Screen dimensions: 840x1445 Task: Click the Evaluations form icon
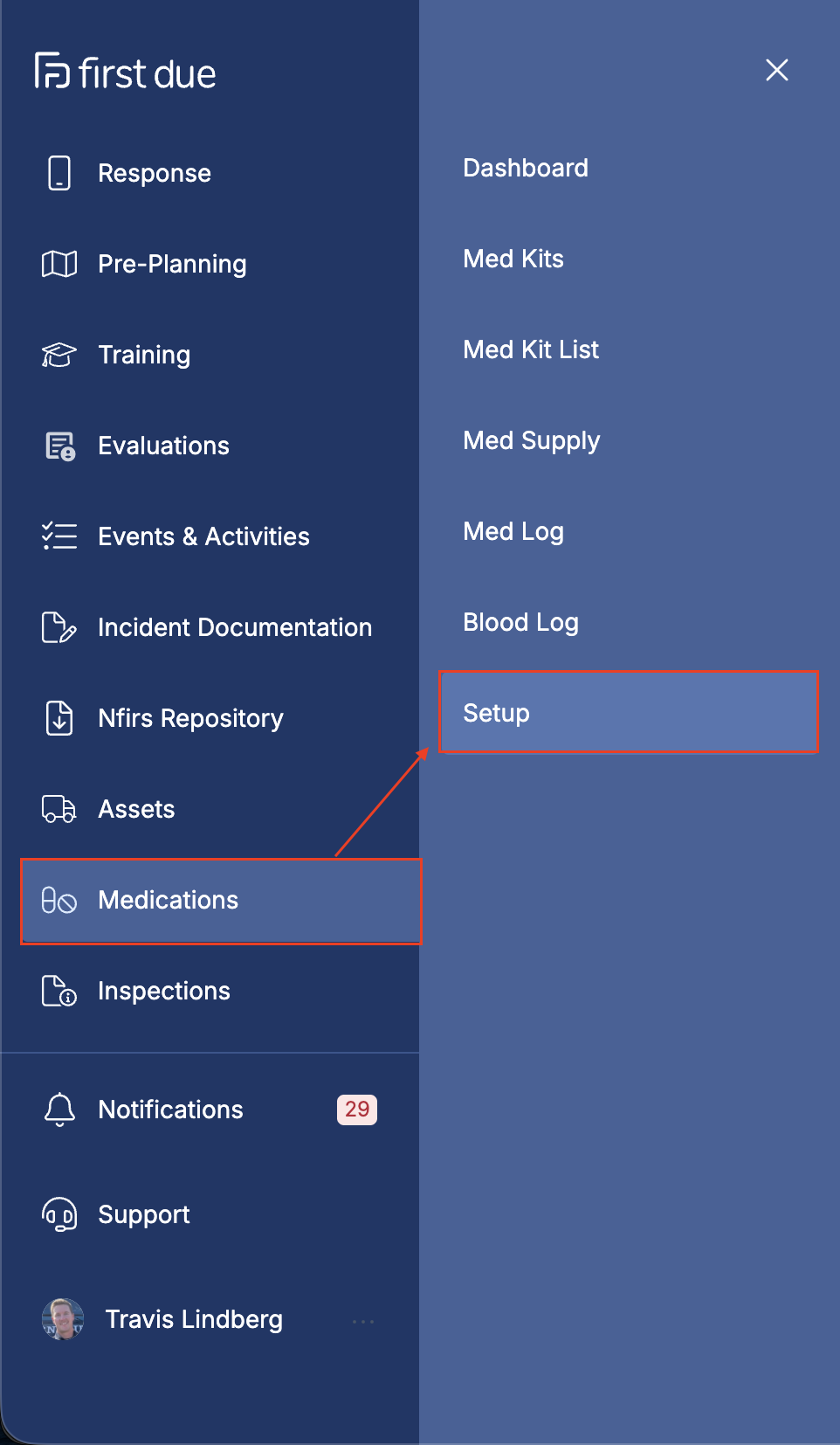pyautogui.click(x=60, y=446)
